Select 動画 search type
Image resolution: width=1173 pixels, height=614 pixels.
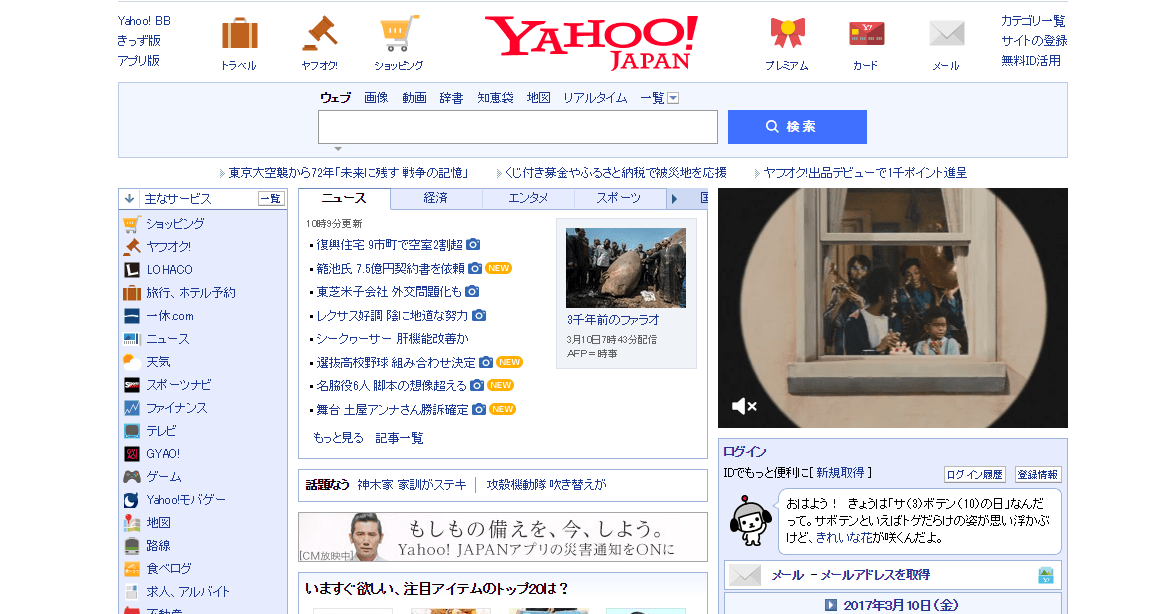(414, 98)
